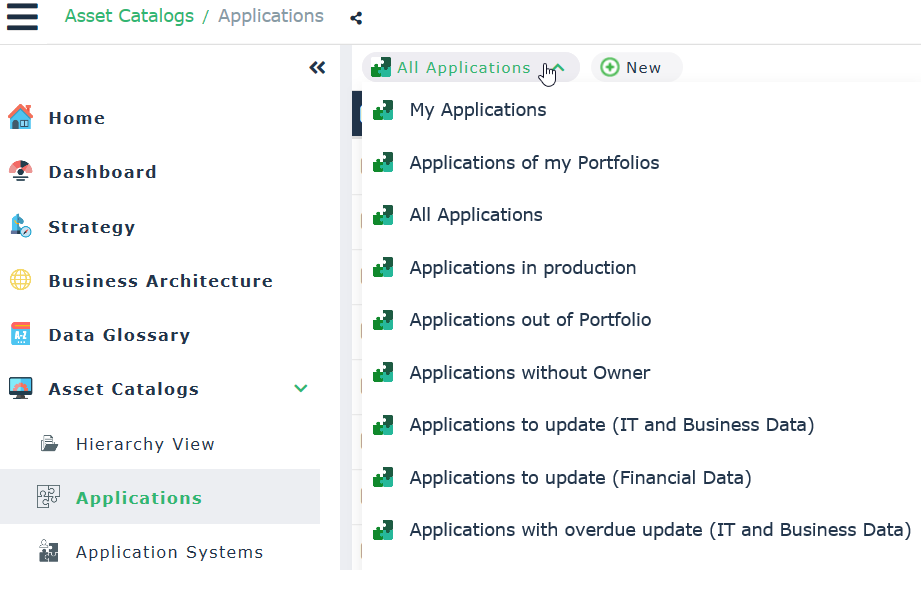Click the Hierarchy View folder icon
This screenshot has width=921, height=592.
coord(48,444)
